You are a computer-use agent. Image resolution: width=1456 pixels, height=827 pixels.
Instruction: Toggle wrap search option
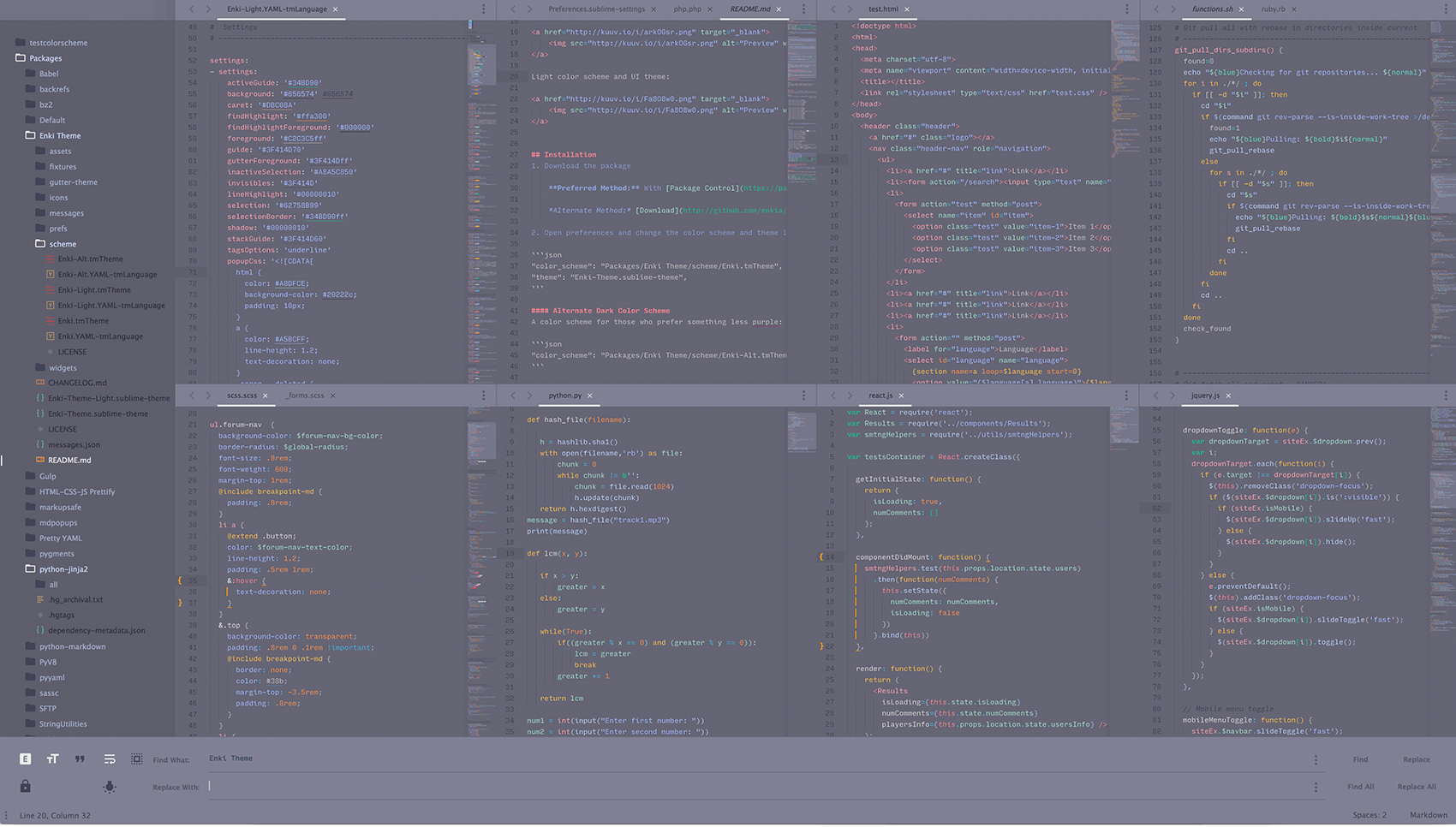(109, 759)
